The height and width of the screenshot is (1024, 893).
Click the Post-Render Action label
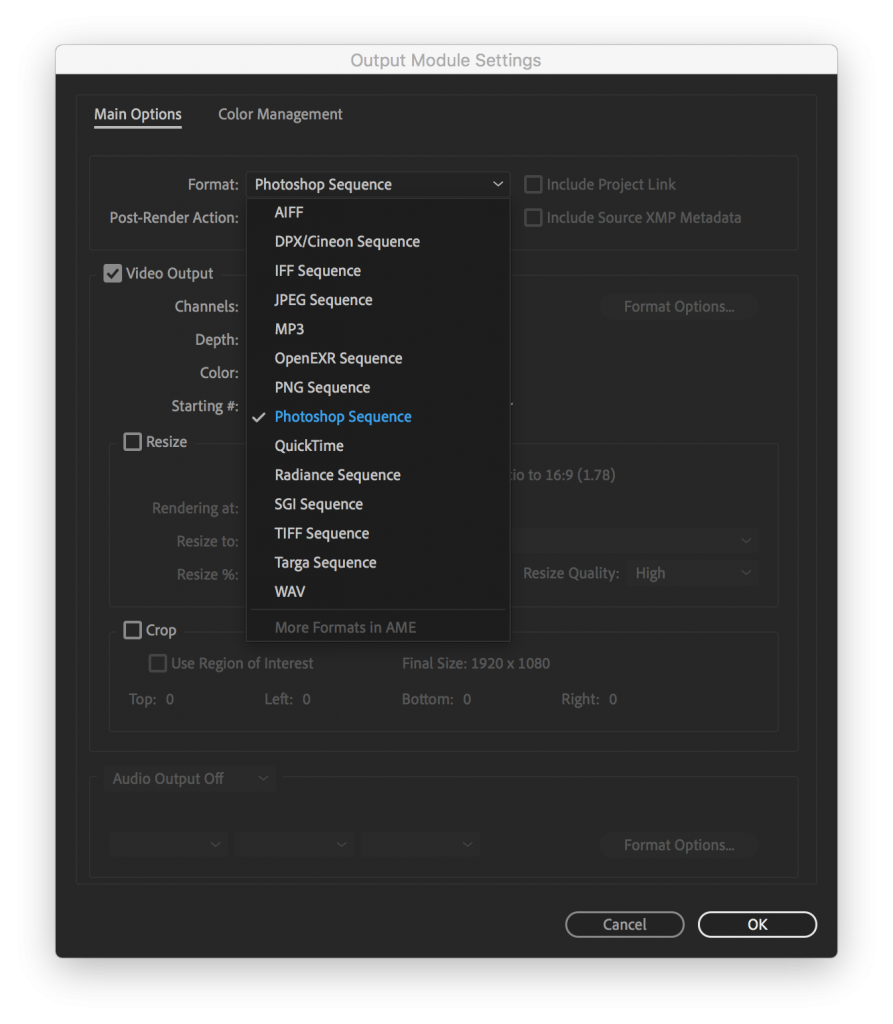click(174, 217)
